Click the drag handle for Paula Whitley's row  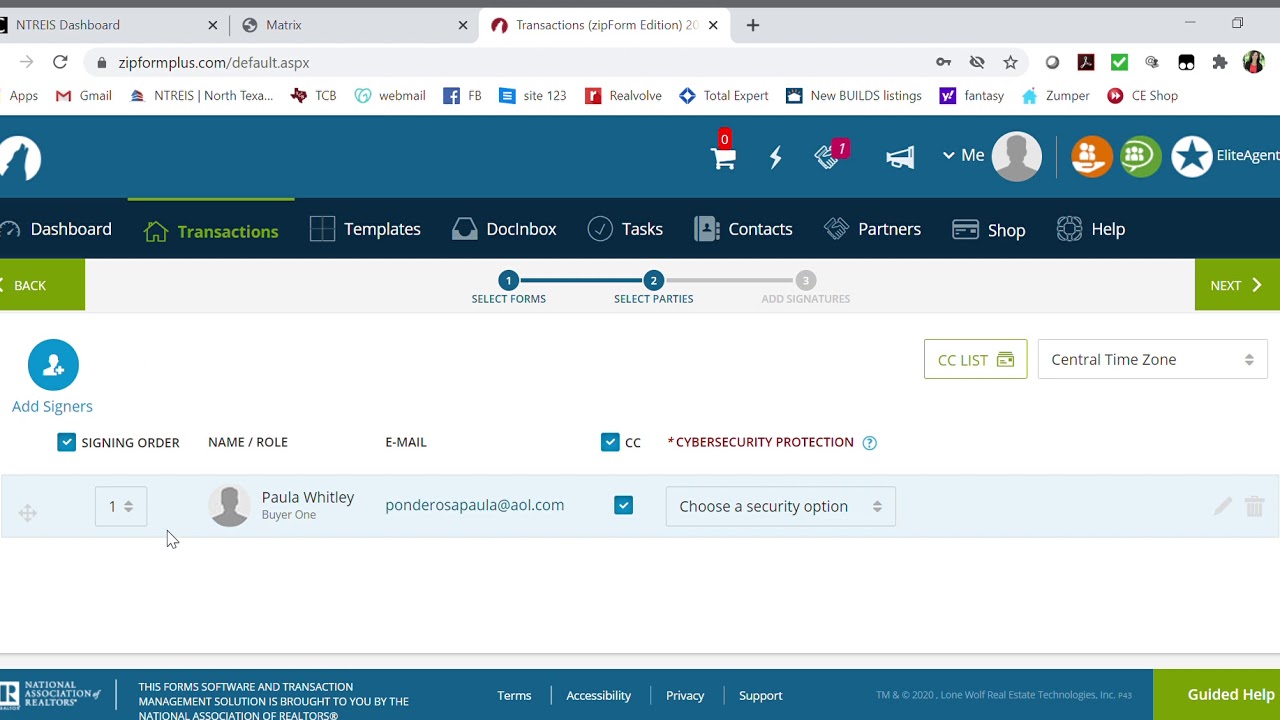tap(28, 513)
